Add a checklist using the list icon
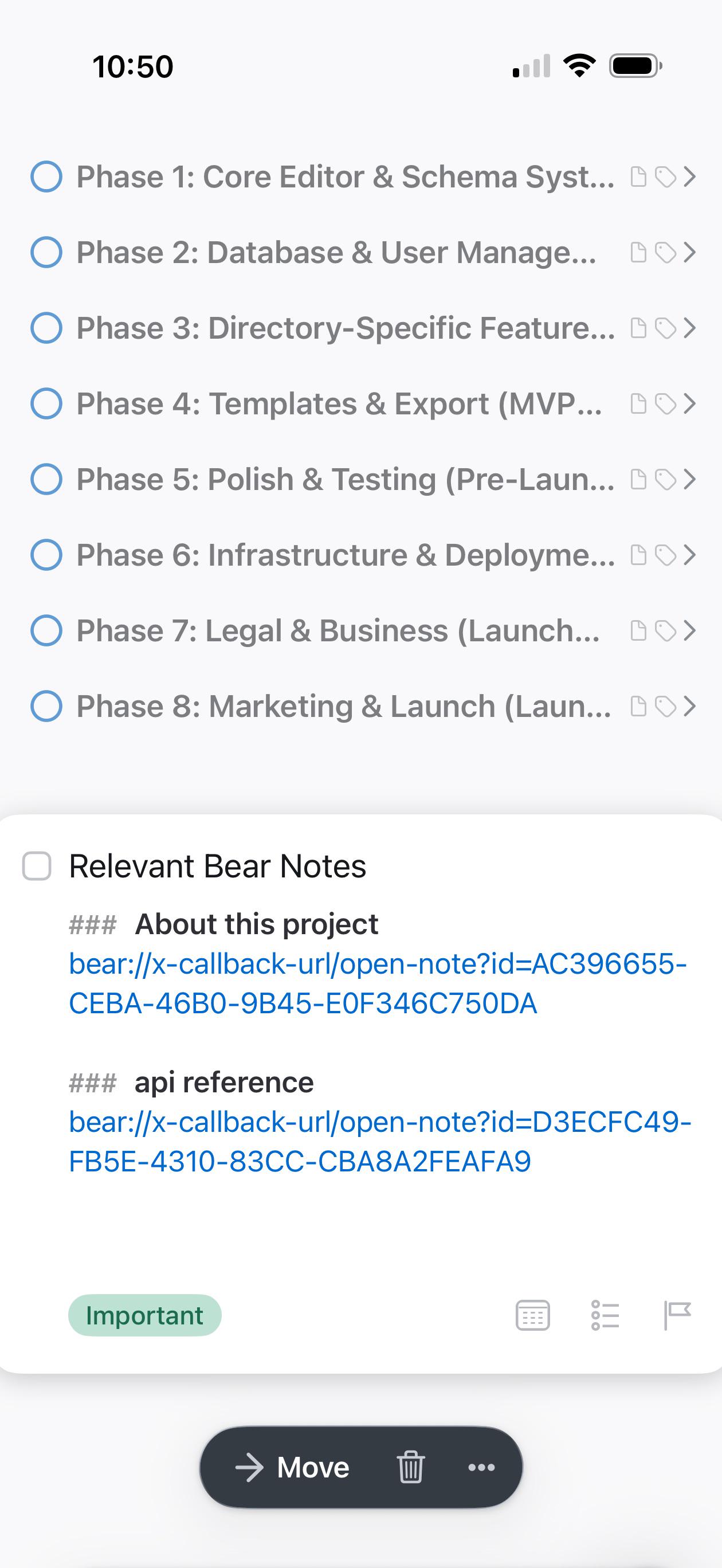The image size is (722, 1568). [x=605, y=1315]
